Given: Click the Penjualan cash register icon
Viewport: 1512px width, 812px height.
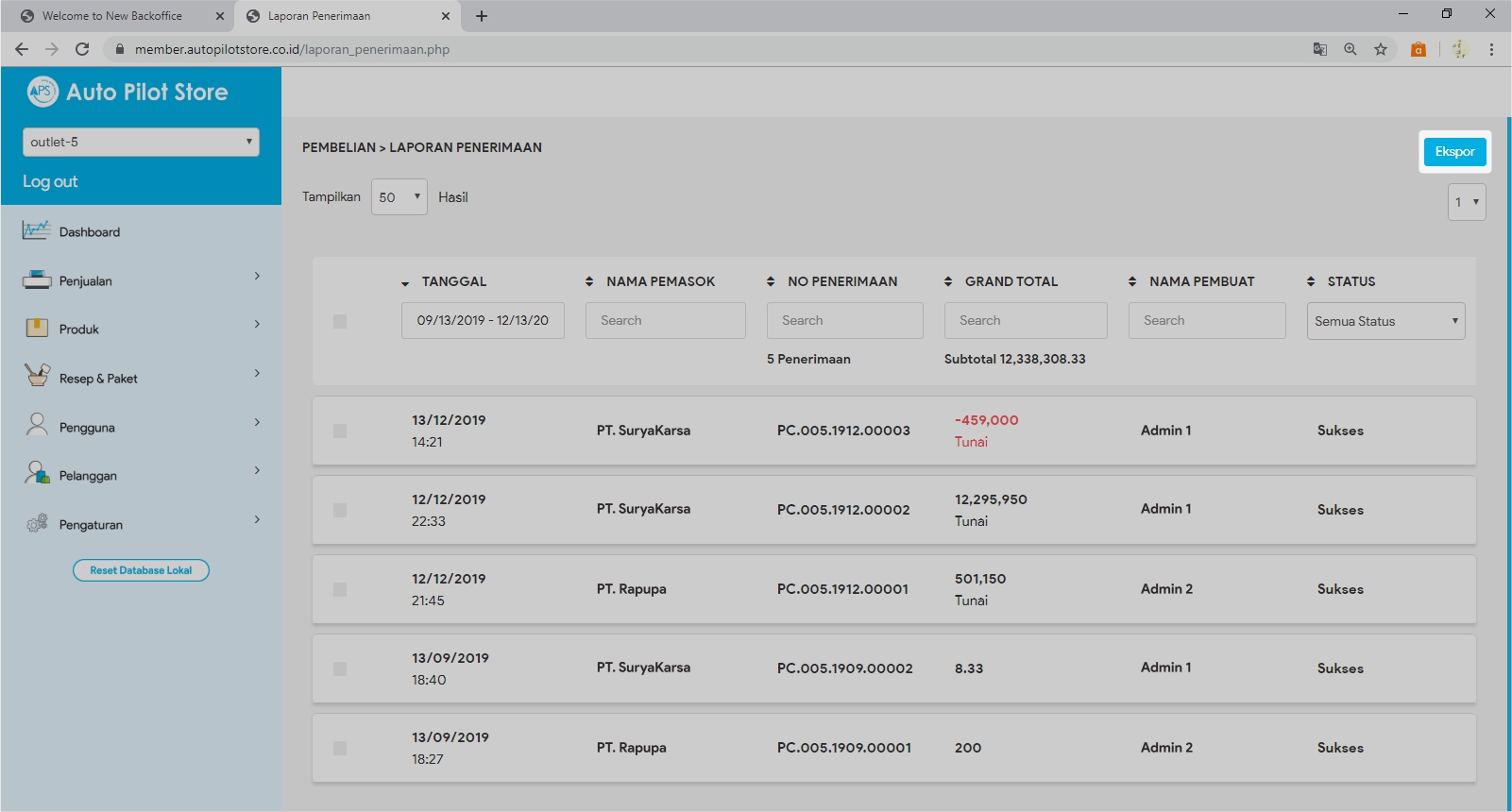Looking at the screenshot, I should (x=37, y=279).
